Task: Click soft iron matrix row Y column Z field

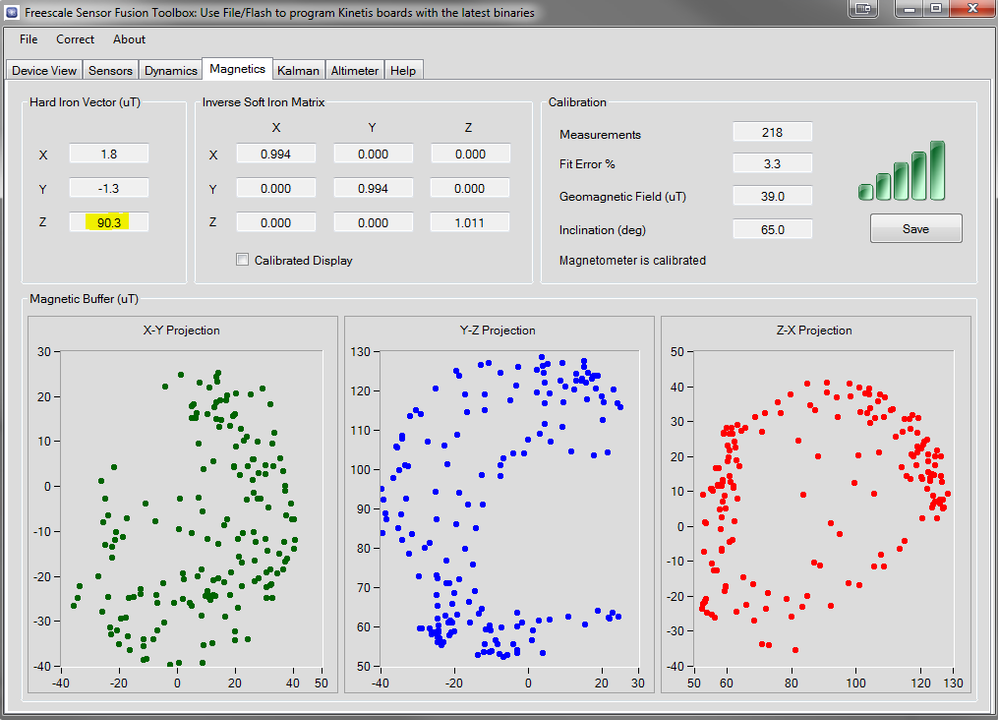Action: click(470, 188)
